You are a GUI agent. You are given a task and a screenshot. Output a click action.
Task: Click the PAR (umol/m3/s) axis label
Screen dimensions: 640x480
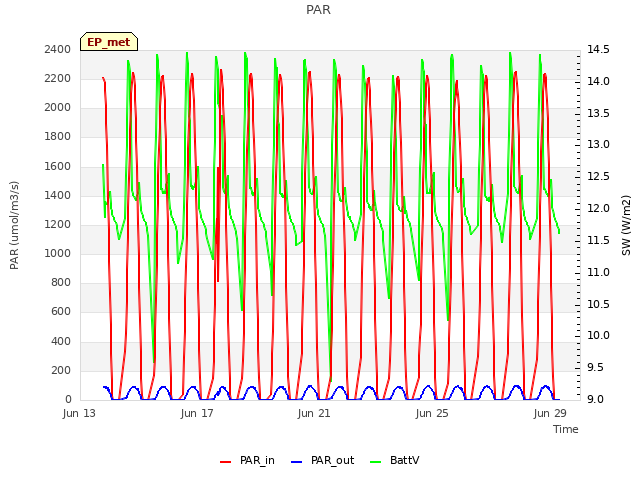pyautogui.click(x=14, y=225)
